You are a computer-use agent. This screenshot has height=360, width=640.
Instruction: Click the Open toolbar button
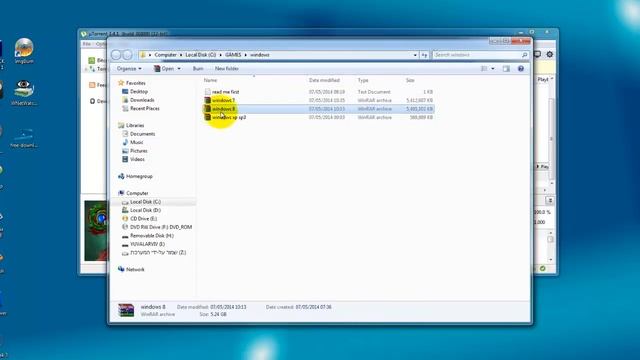[164, 69]
